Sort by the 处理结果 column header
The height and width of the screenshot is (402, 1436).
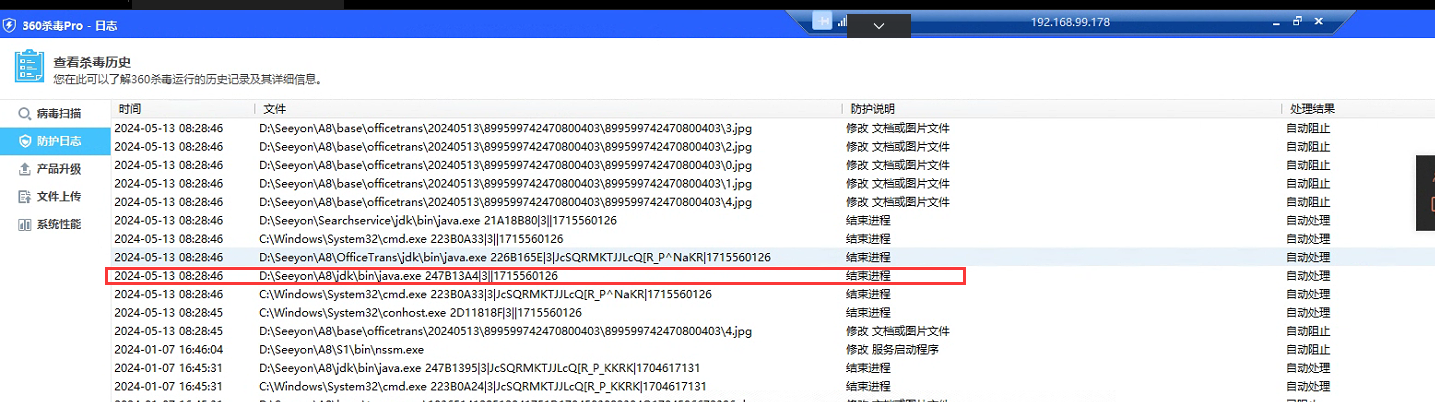(1358, 109)
